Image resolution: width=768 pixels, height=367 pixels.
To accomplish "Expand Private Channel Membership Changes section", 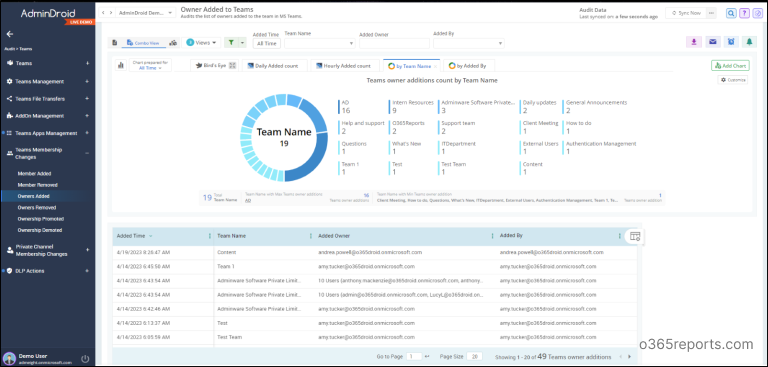I will point(87,250).
